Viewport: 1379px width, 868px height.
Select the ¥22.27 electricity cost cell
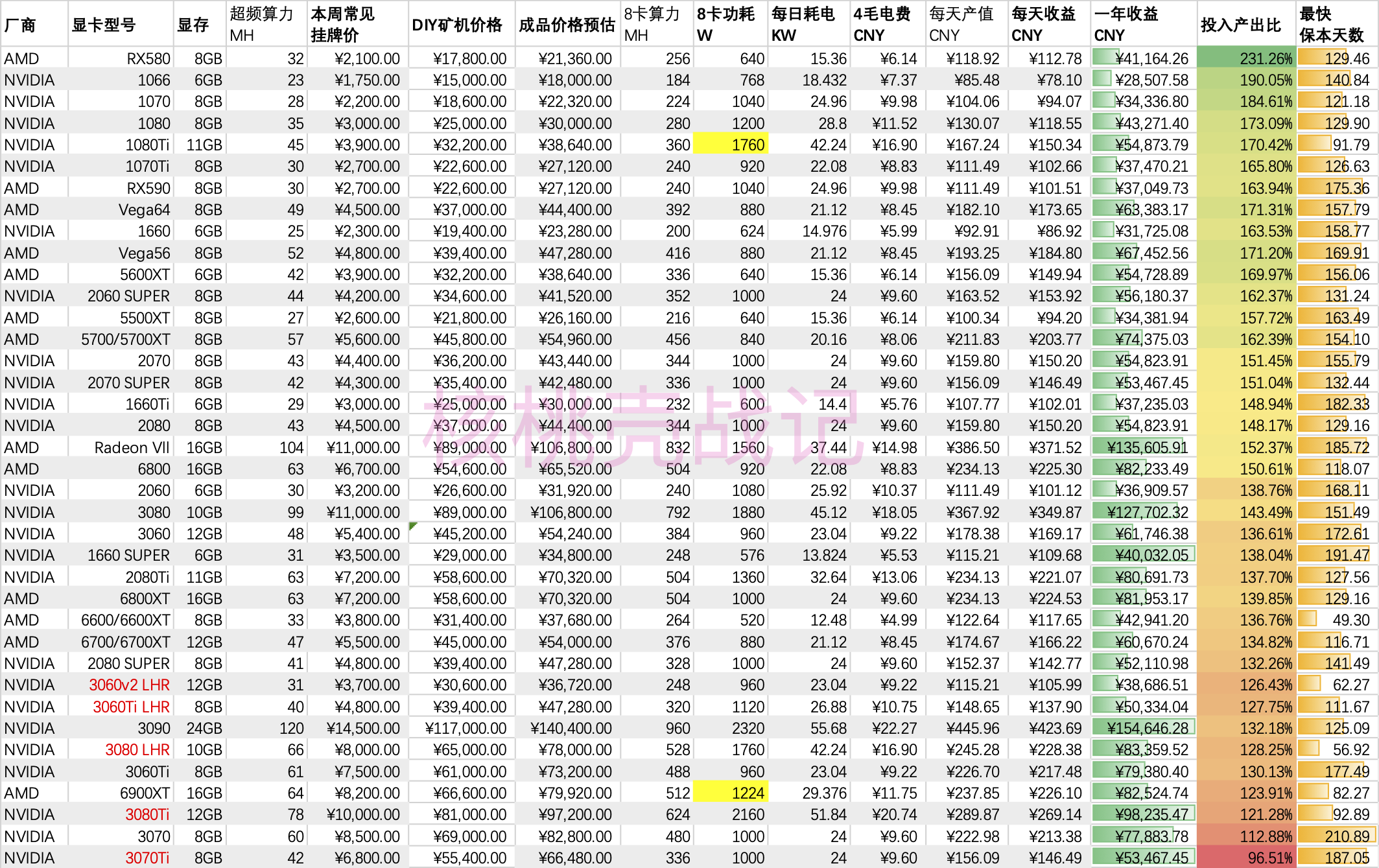pyautogui.click(x=888, y=728)
